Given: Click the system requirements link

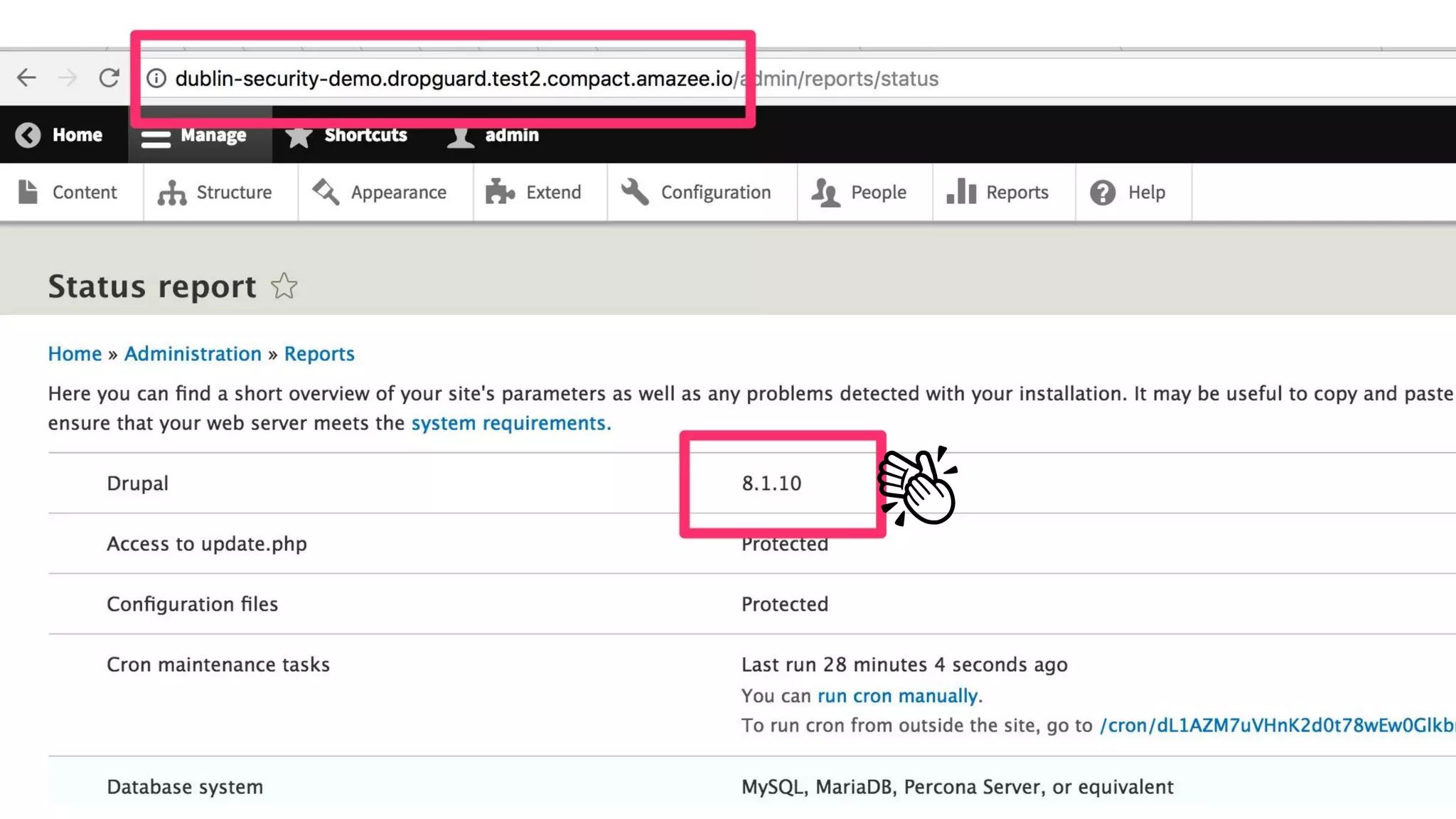Looking at the screenshot, I should 510,423.
